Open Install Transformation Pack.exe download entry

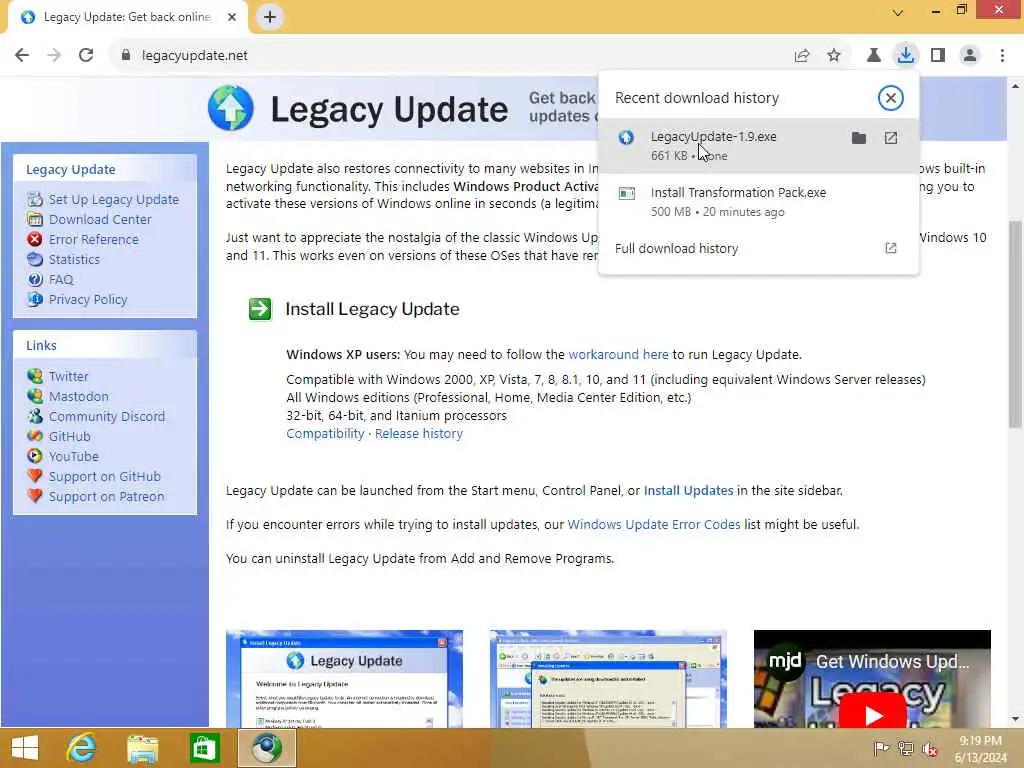(x=758, y=202)
